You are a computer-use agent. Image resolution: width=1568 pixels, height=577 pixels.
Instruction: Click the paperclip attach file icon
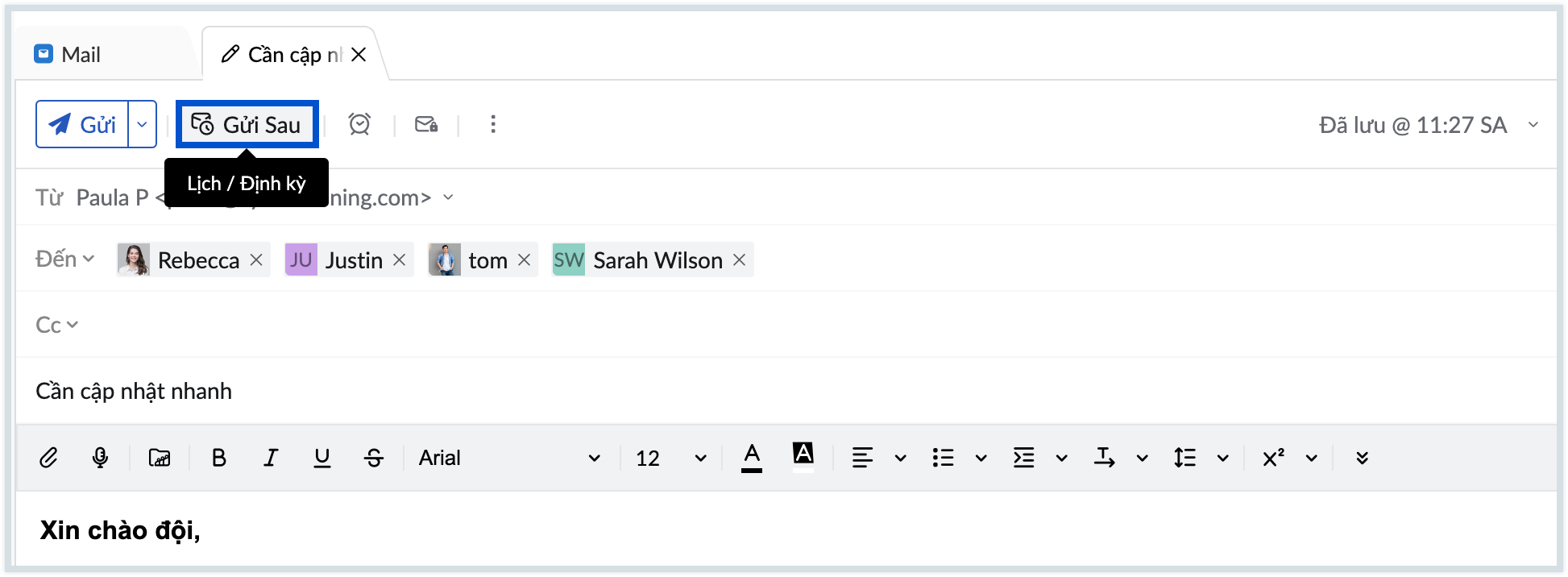click(48, 458)
